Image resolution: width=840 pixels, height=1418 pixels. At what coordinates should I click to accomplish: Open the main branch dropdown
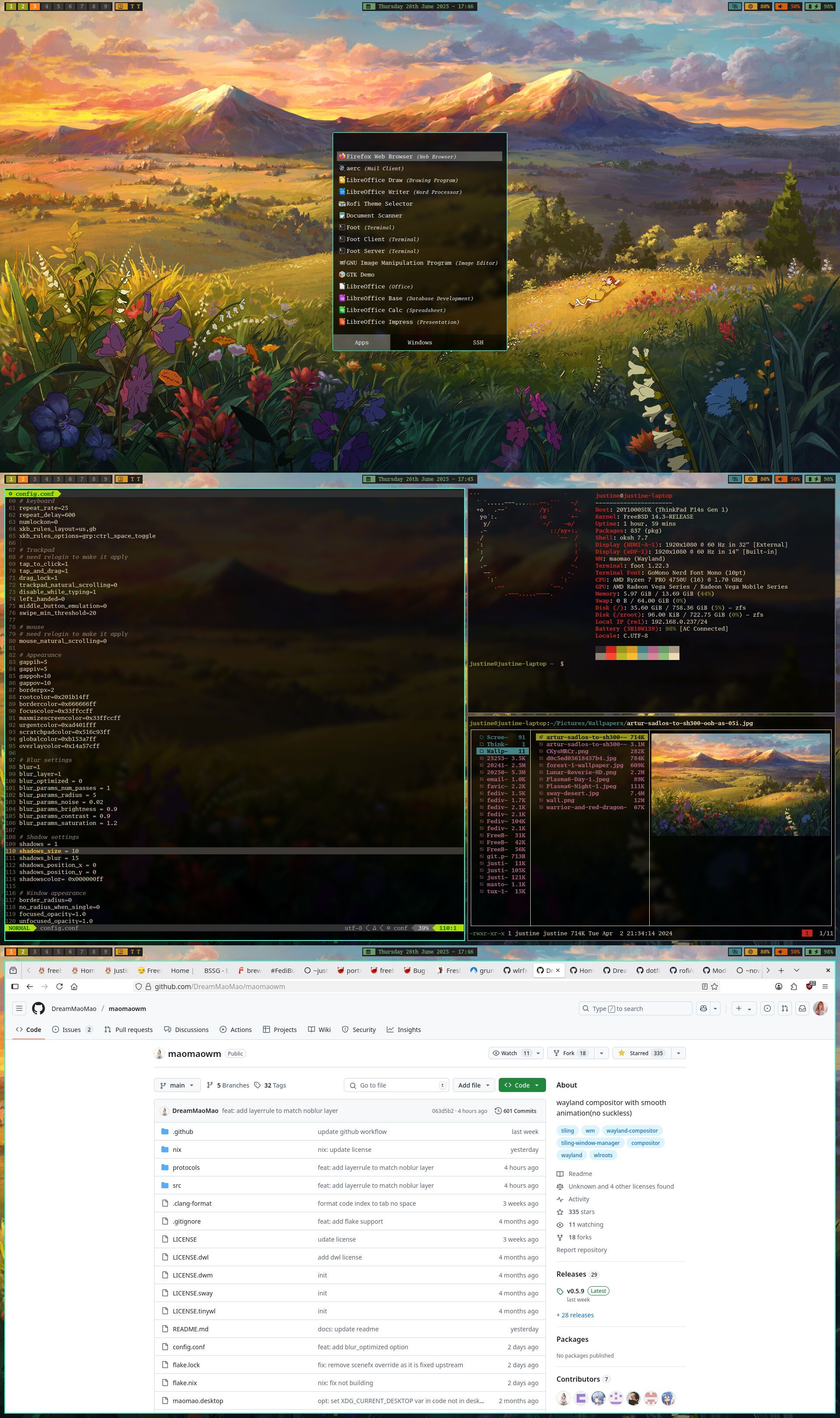pos(177,1085)
